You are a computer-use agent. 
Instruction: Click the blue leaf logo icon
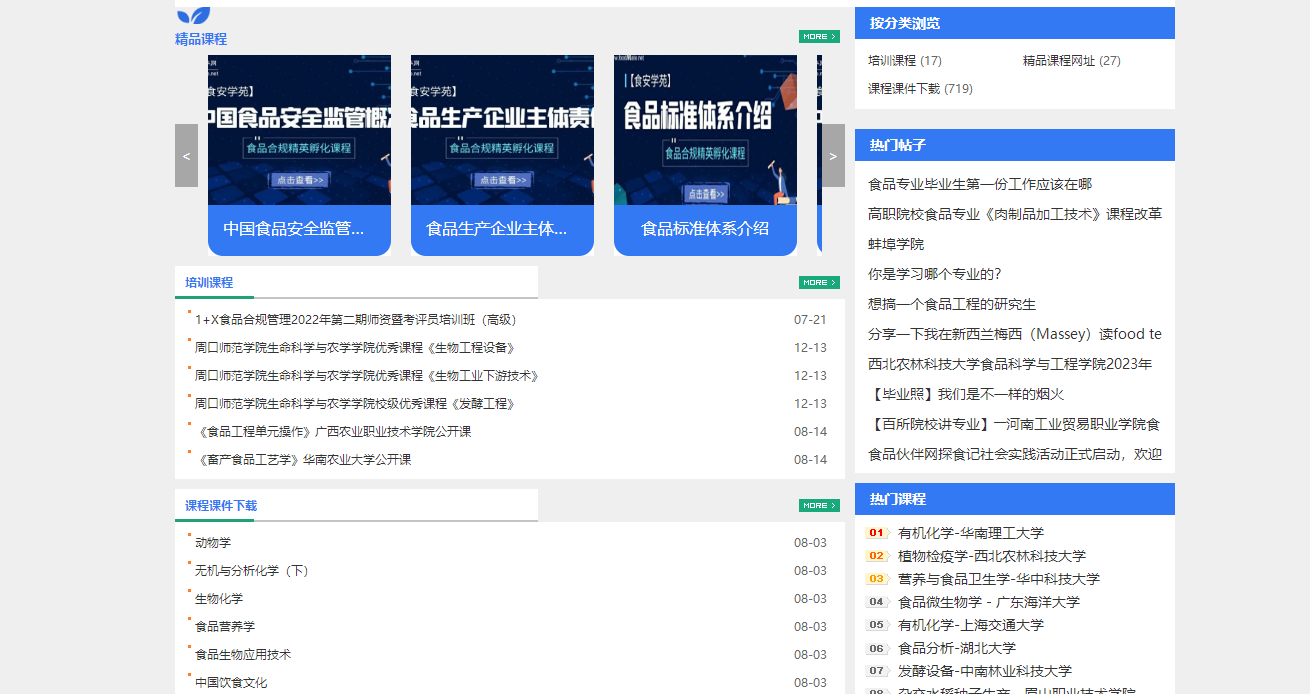pyautogui.click(x=193, y=15)
